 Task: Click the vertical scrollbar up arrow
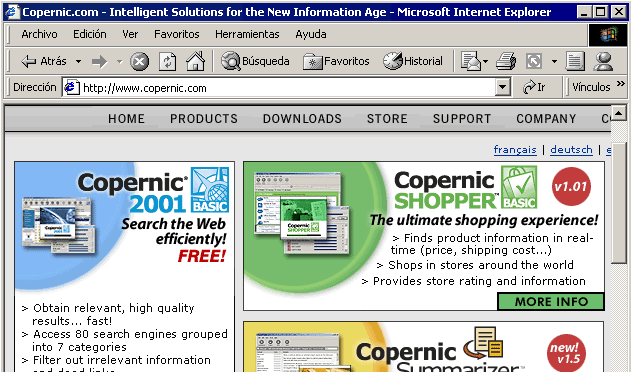(618, 113)
